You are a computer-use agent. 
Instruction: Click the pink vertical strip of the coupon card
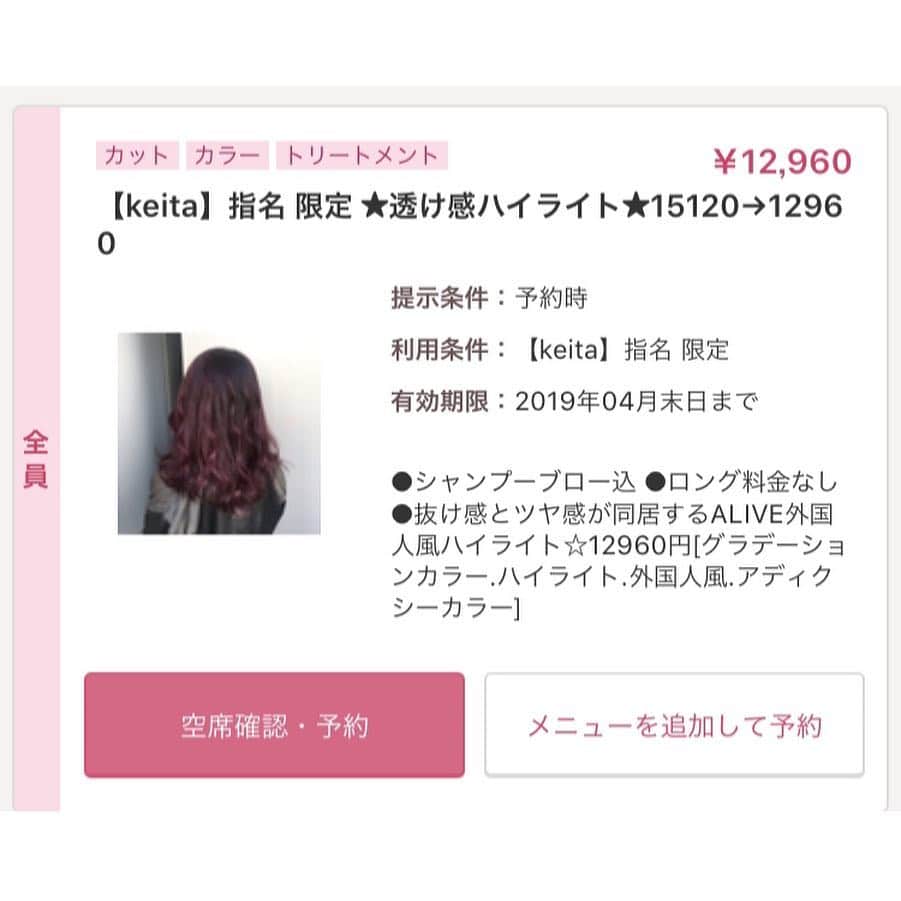coord(36,459)
